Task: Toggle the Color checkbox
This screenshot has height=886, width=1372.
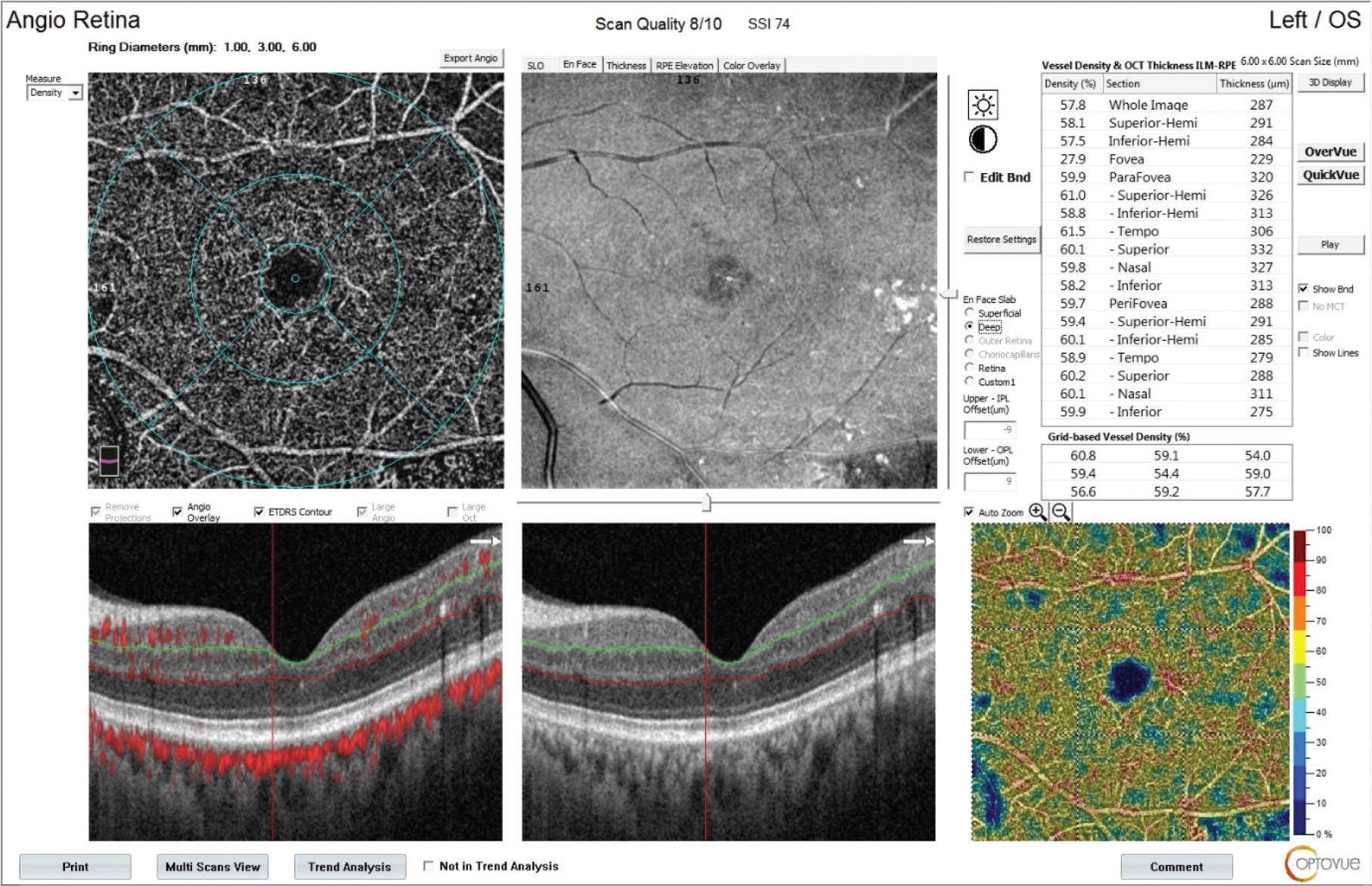Action: (1303, 336)
